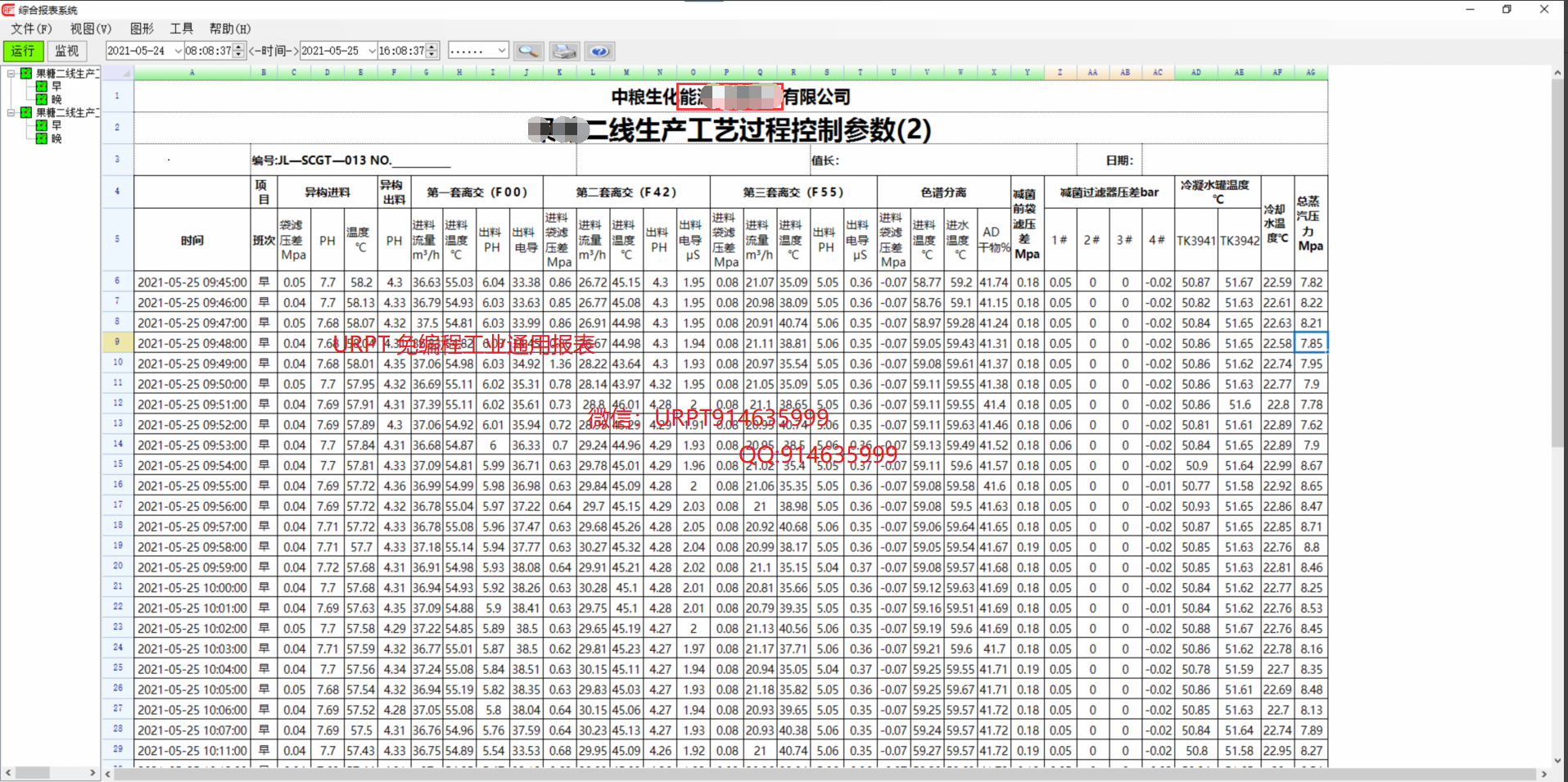The image size is (1568, 782).
Task: Collapse the first 果糖二线生产 tree node
Action: (x=11, y=74)
